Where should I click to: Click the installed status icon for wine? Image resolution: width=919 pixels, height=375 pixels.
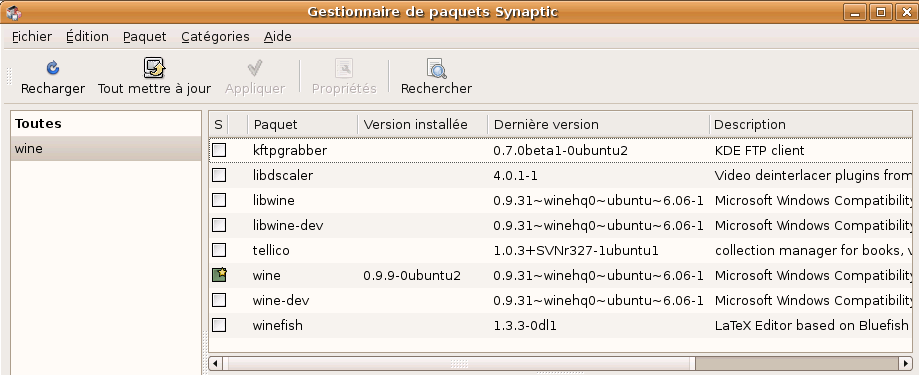pos(219,275)
